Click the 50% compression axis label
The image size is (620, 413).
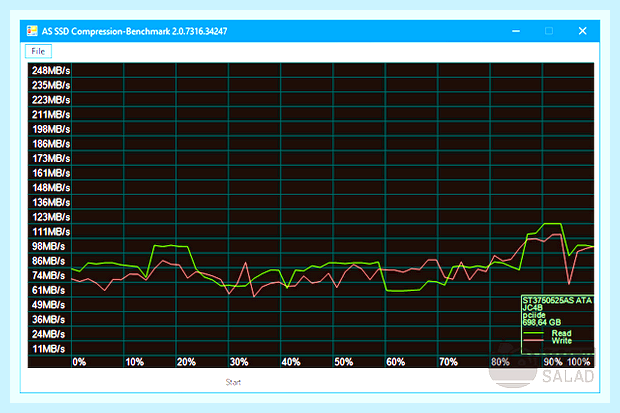coord(344,362)
